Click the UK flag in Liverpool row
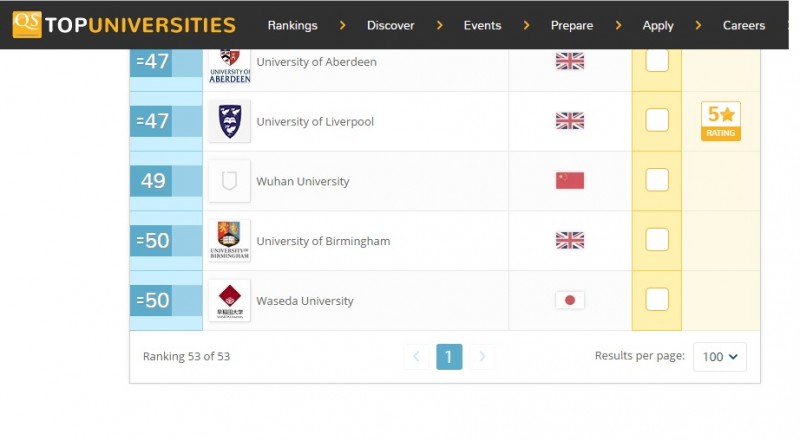The width and height of the screenshot is (800, 440). [x=570, y=120]
